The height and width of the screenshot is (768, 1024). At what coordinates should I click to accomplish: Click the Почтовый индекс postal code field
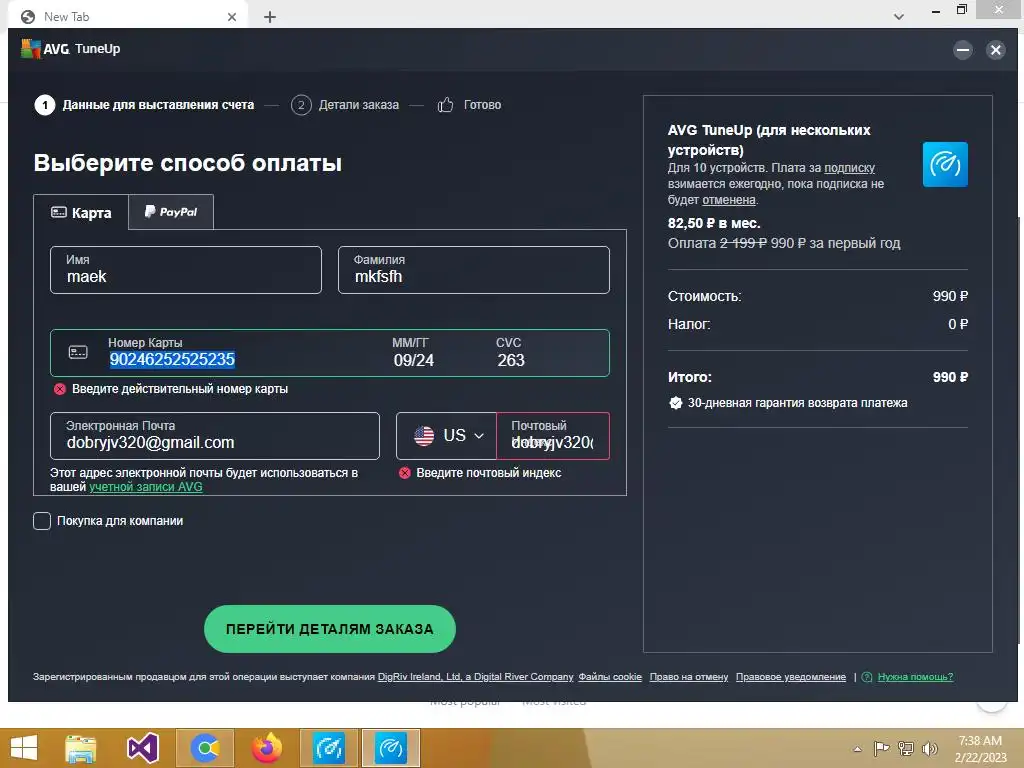(553, 436)
